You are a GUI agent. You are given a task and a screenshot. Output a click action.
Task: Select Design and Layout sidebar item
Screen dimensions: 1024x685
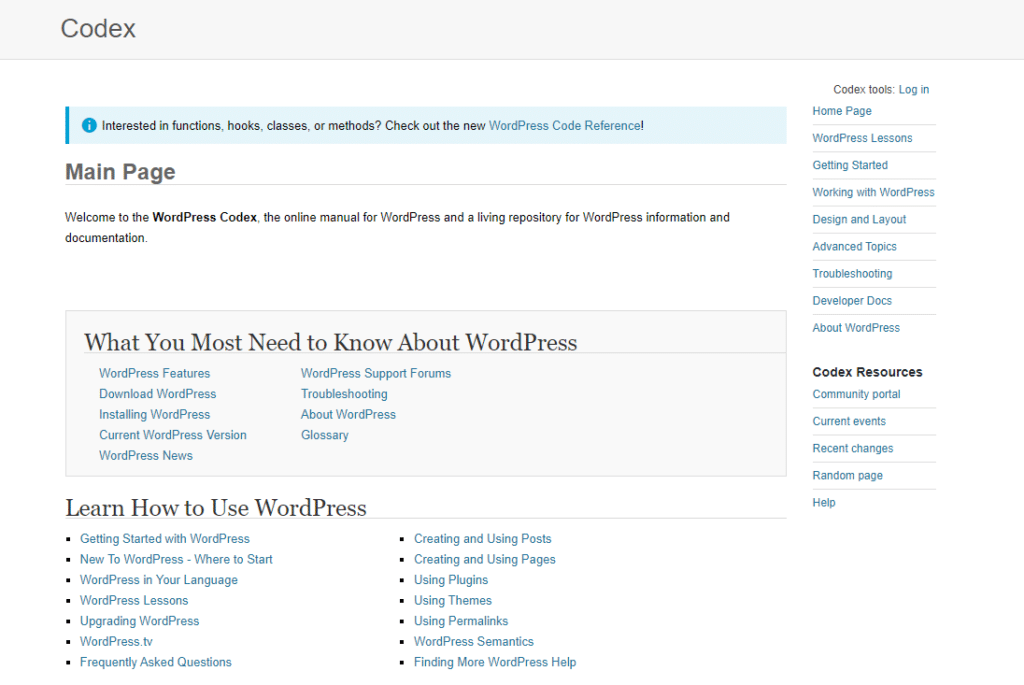tap(859, 219)
